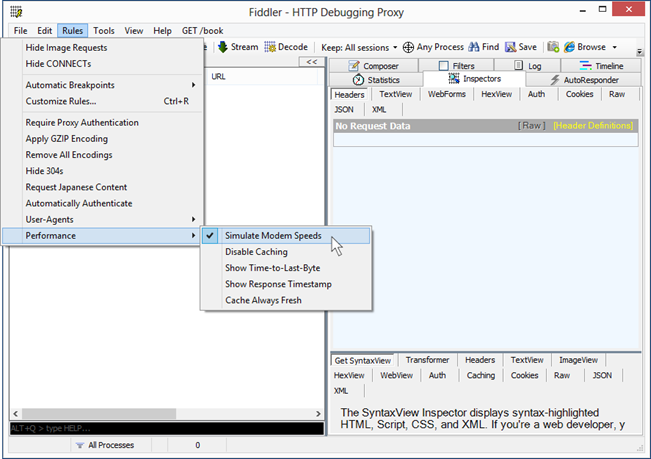Click the camera screenshot toolbar icon
This screenshot has height=459, width=651.
tap(553, 47)
